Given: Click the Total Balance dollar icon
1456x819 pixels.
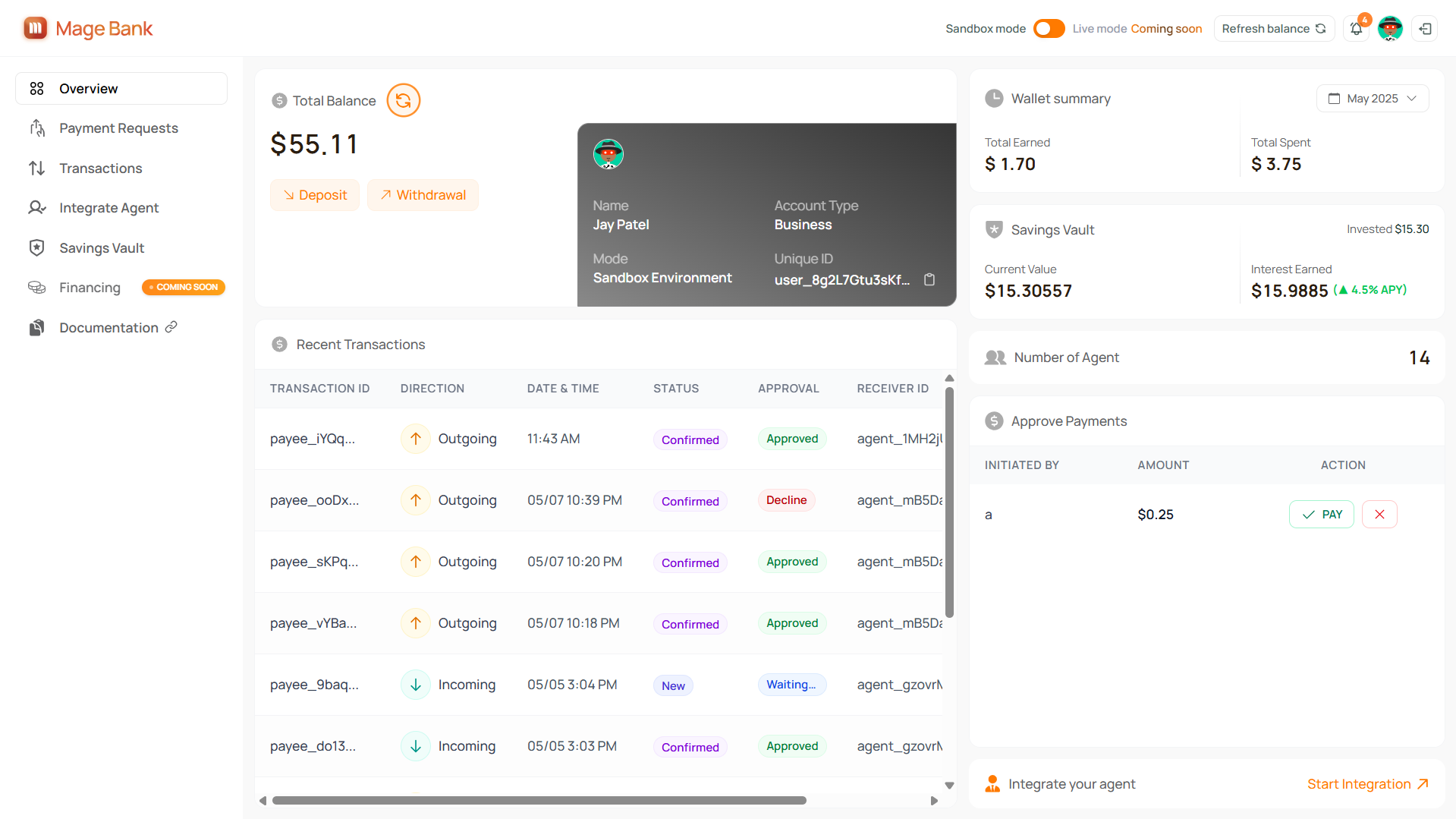Looking at the screenshot, I should pos(279,101).
